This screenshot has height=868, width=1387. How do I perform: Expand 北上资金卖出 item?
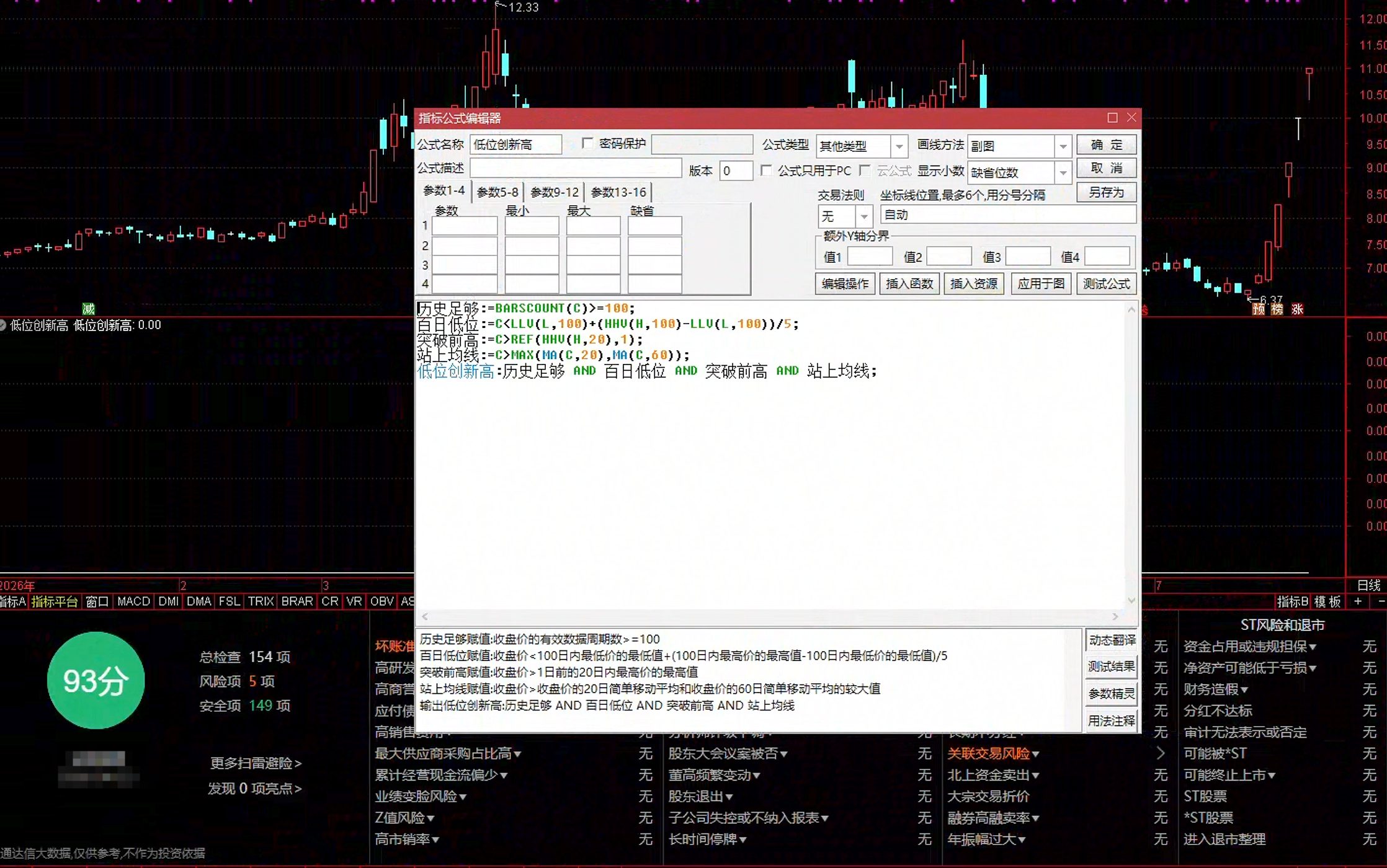[993, 775]
